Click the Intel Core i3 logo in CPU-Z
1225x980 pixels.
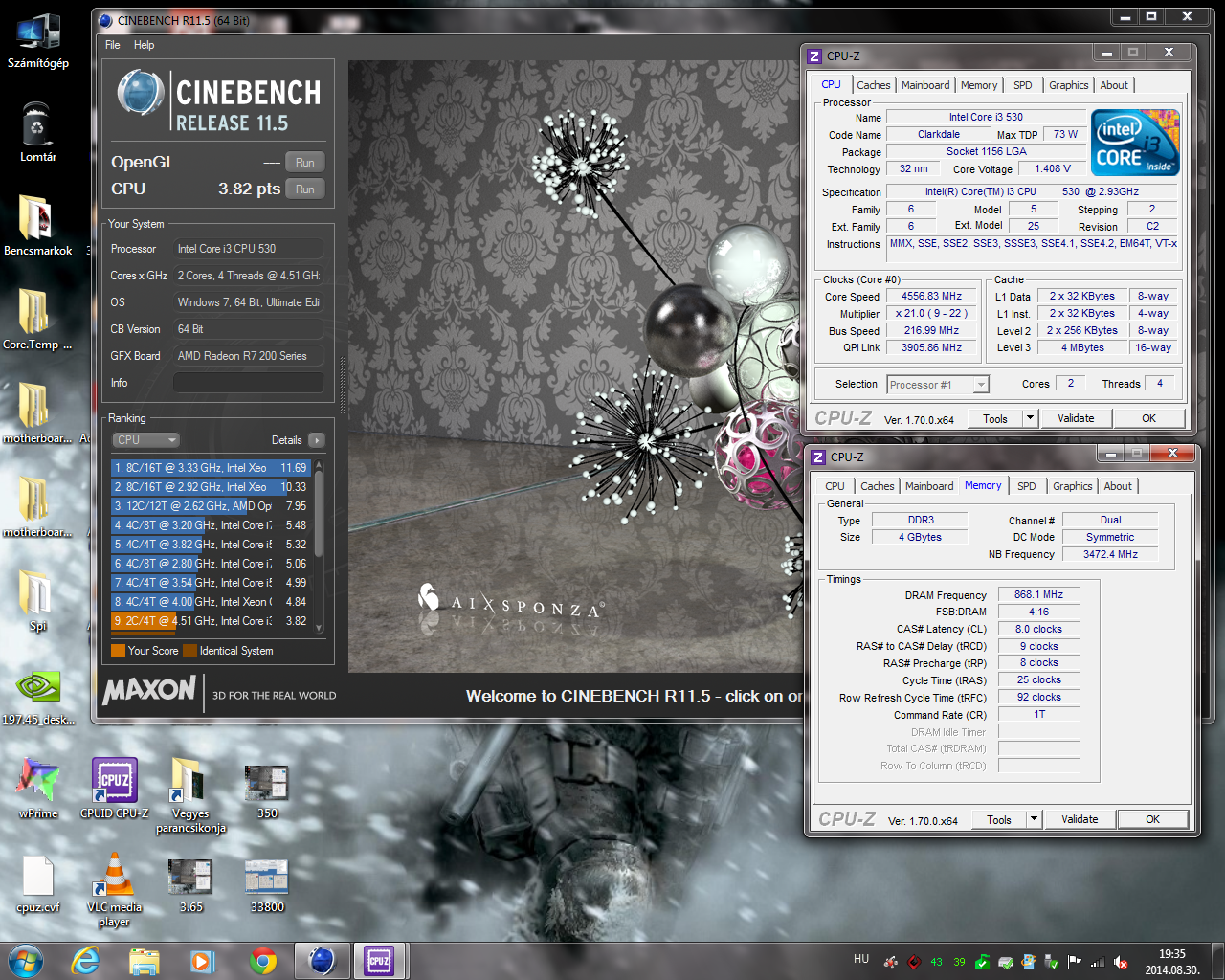[x=1135, y=143]
